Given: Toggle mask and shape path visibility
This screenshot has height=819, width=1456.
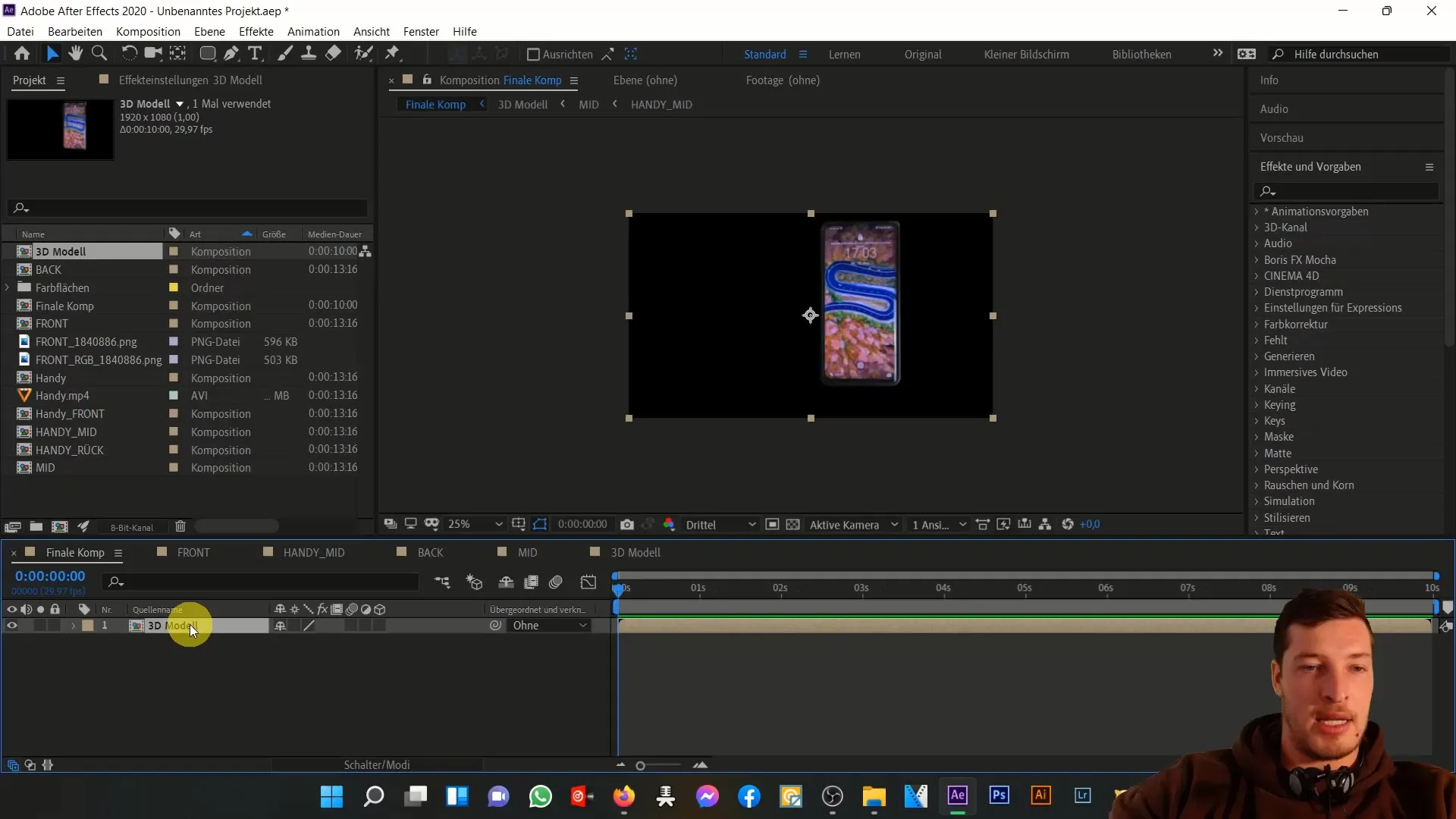Looking at the screenshot, I should click(x=539, y=525).
